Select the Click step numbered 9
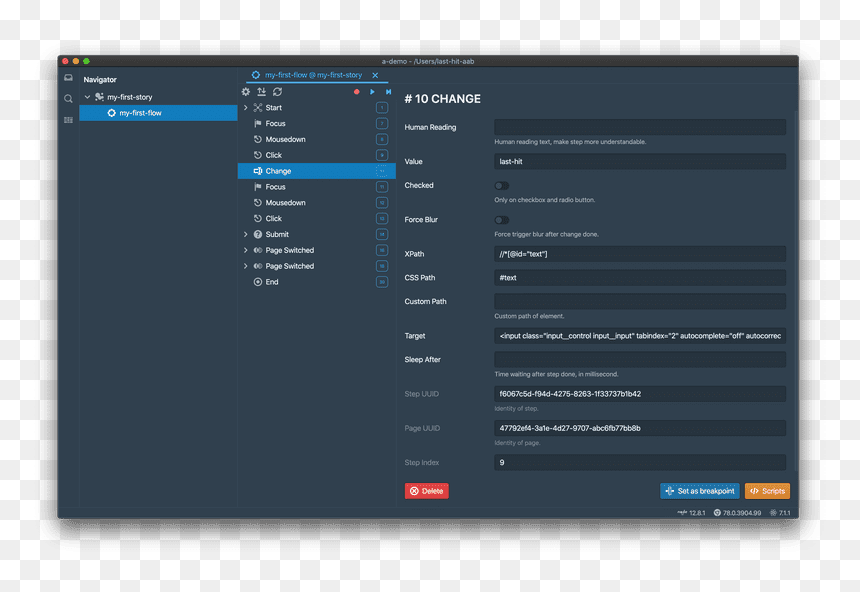The height and width of the screenshot is (592, 860). point(317,155)
